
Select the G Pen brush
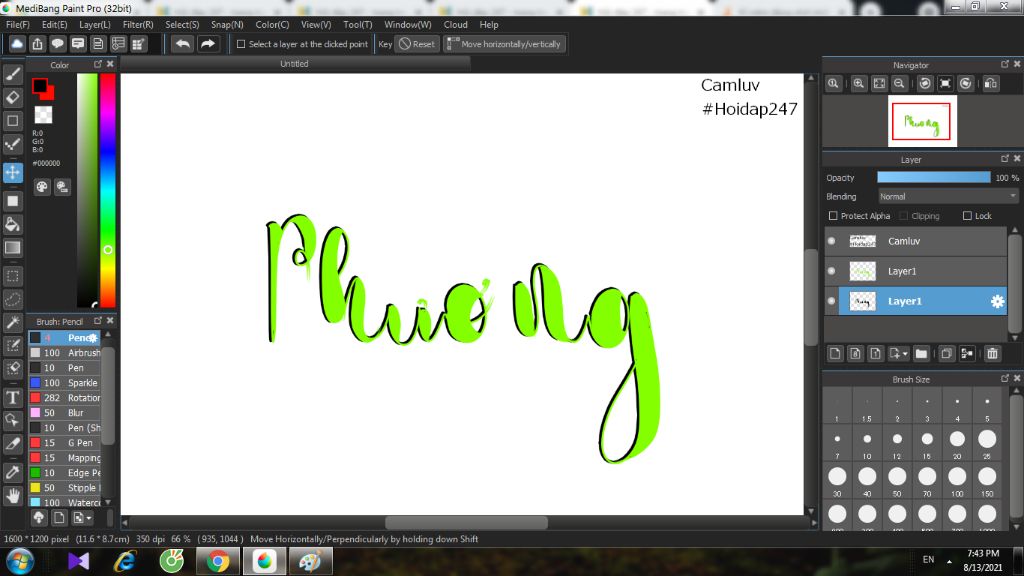point(65,443)
